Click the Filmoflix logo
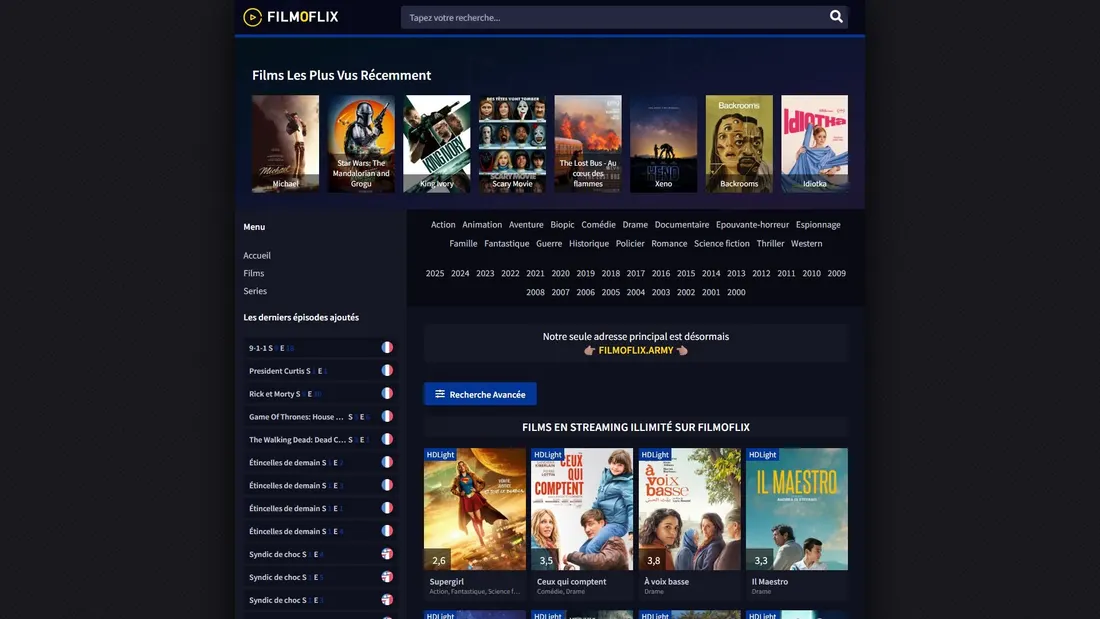 290,17
